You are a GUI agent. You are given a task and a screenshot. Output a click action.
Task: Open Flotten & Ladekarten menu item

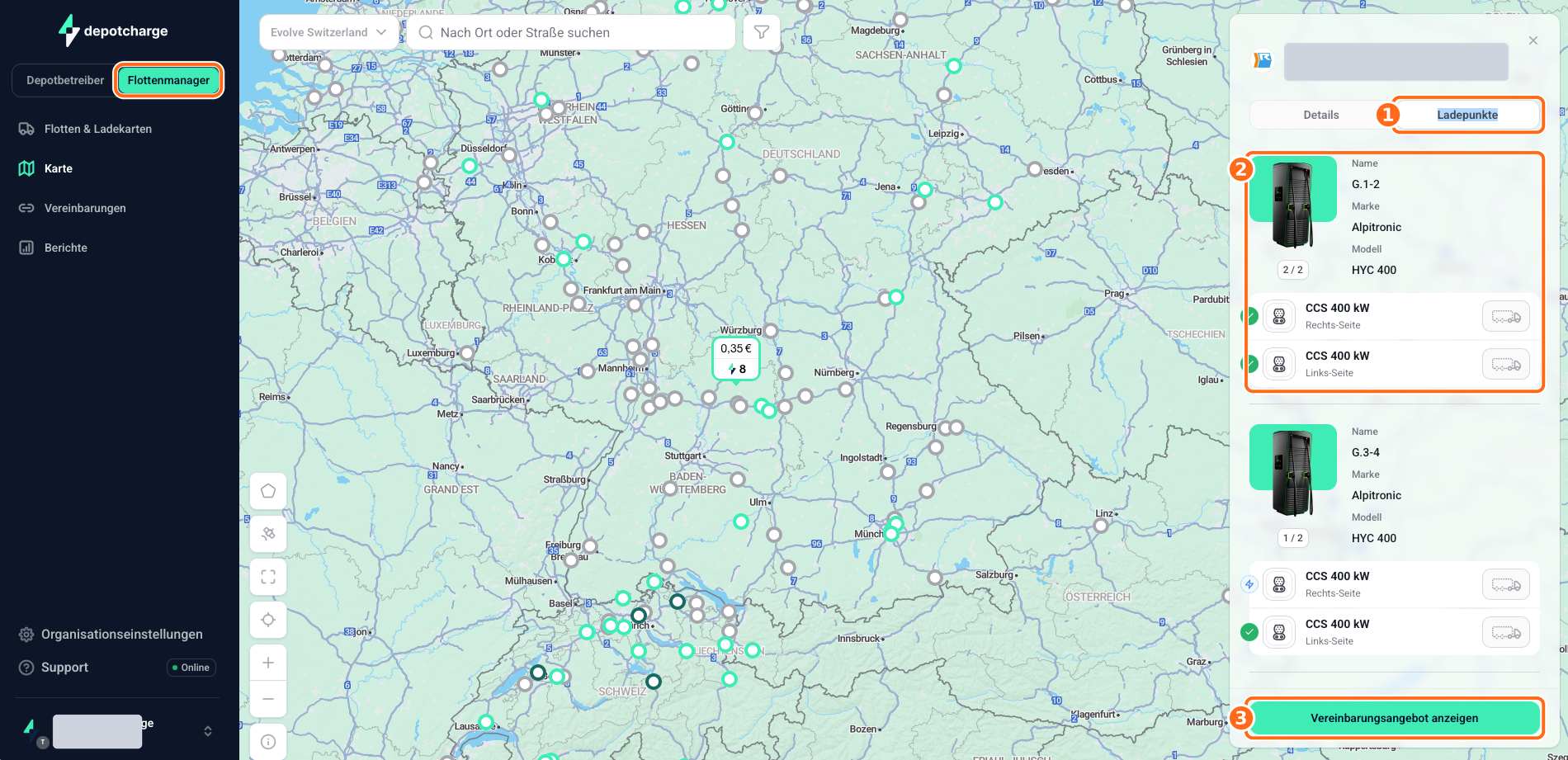click(x=97, y=129)
